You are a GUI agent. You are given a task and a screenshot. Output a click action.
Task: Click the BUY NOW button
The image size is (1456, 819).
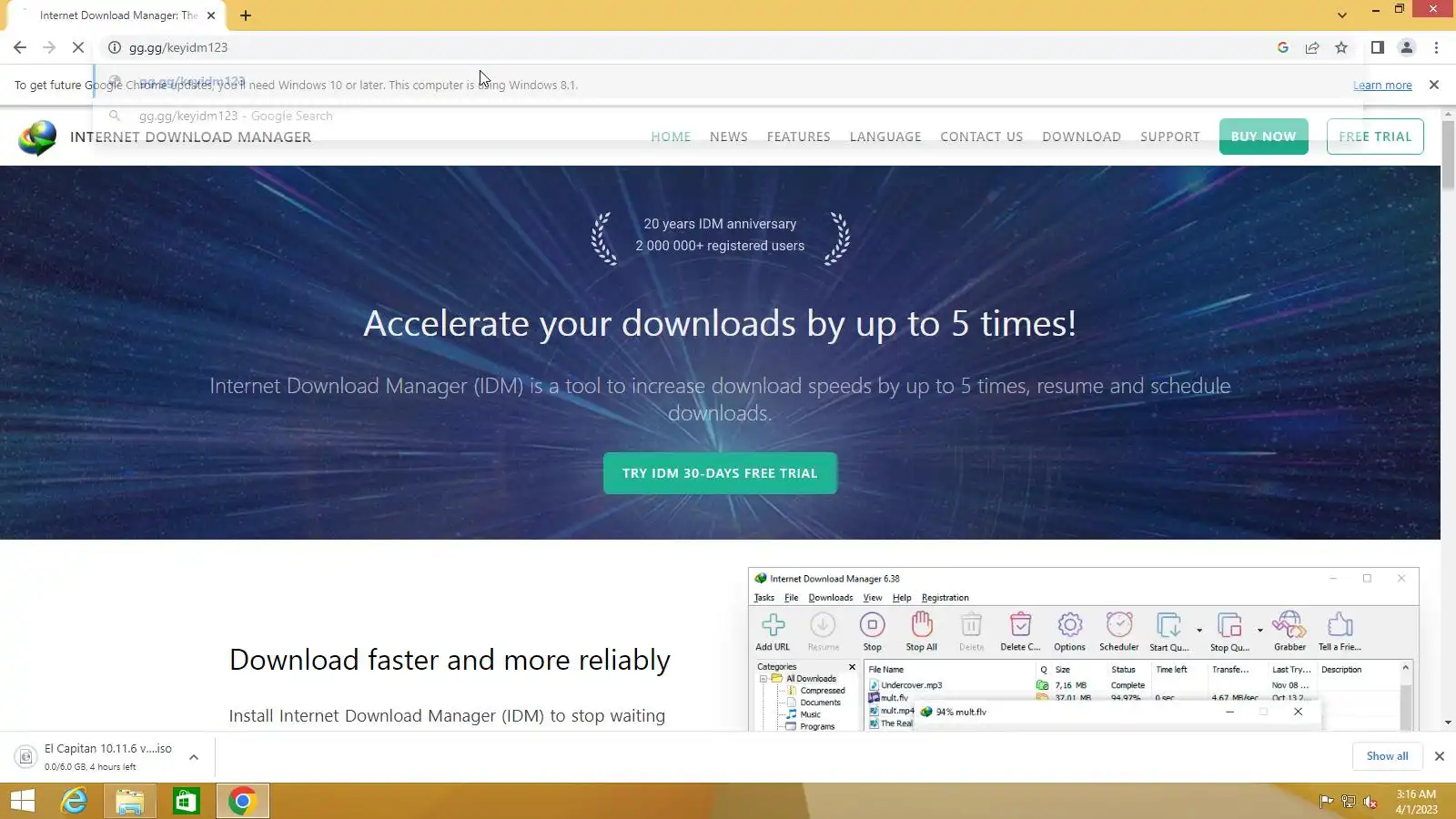pyautogui.click(x=1263, y=136)
